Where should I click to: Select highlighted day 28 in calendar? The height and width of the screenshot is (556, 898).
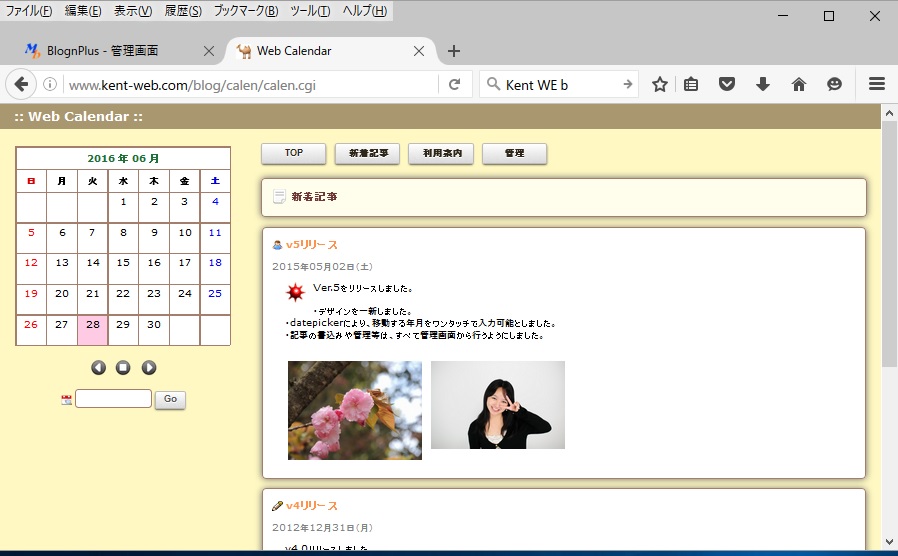pyautogui.click(x=93, y=330)
